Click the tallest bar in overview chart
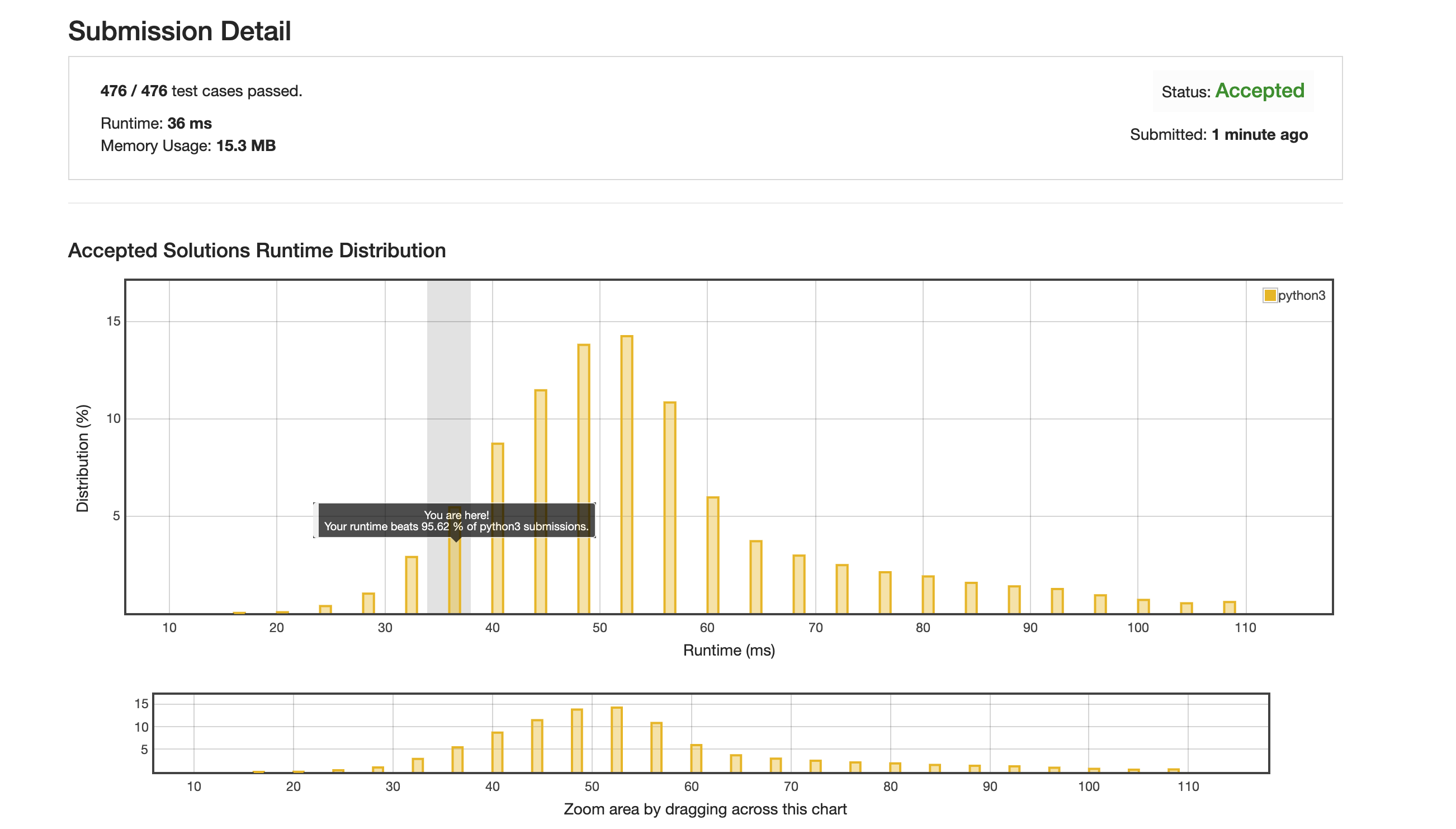 tap(616, 739)
